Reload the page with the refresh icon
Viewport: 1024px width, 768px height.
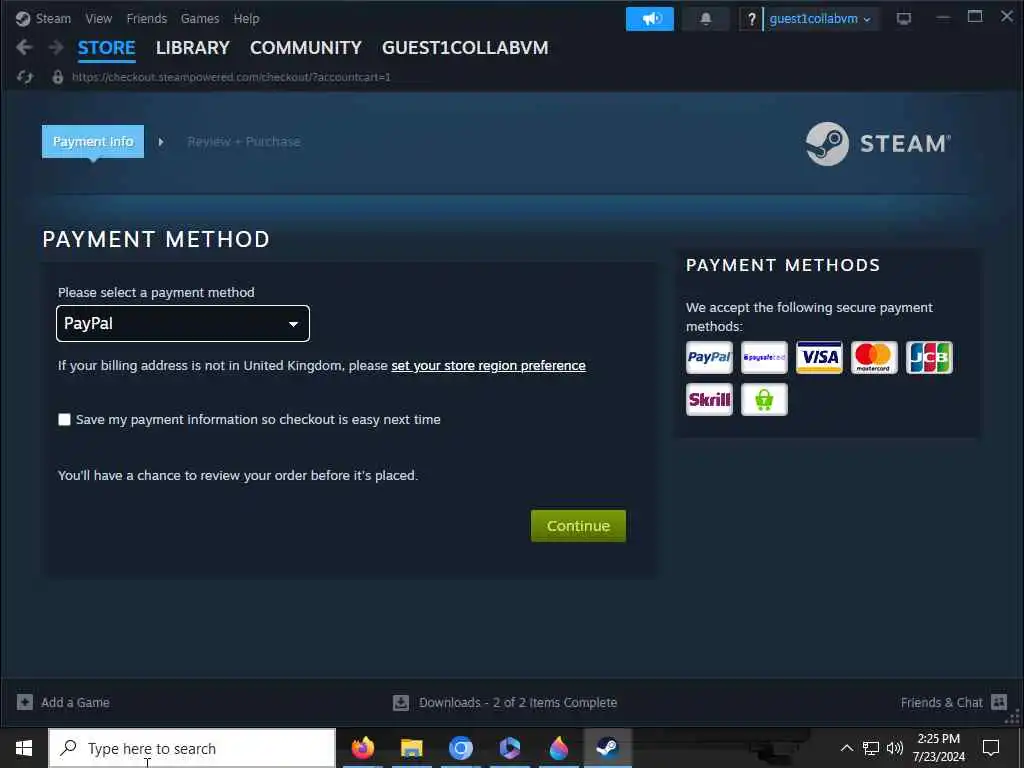25,77
